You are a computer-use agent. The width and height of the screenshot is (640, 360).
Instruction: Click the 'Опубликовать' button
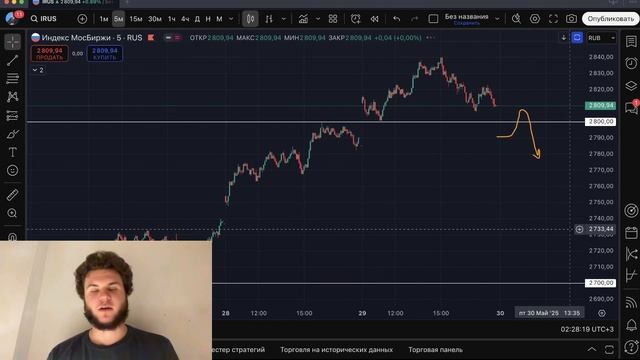611,19
